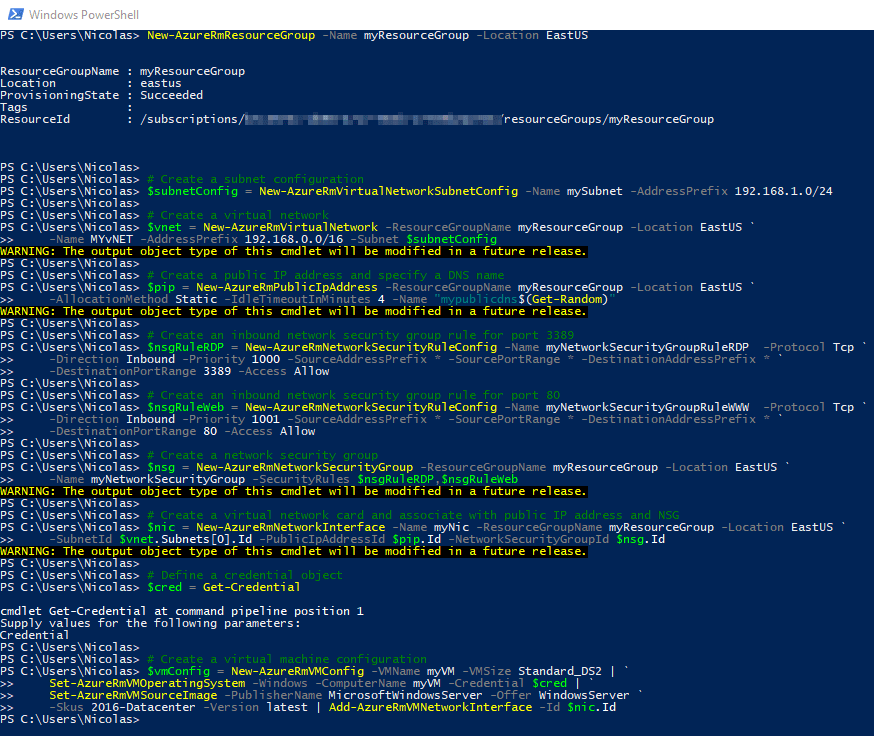Click the "-DestinationPortRange 80" parameter
874x736 pixels.
click(x=133, y=432)
